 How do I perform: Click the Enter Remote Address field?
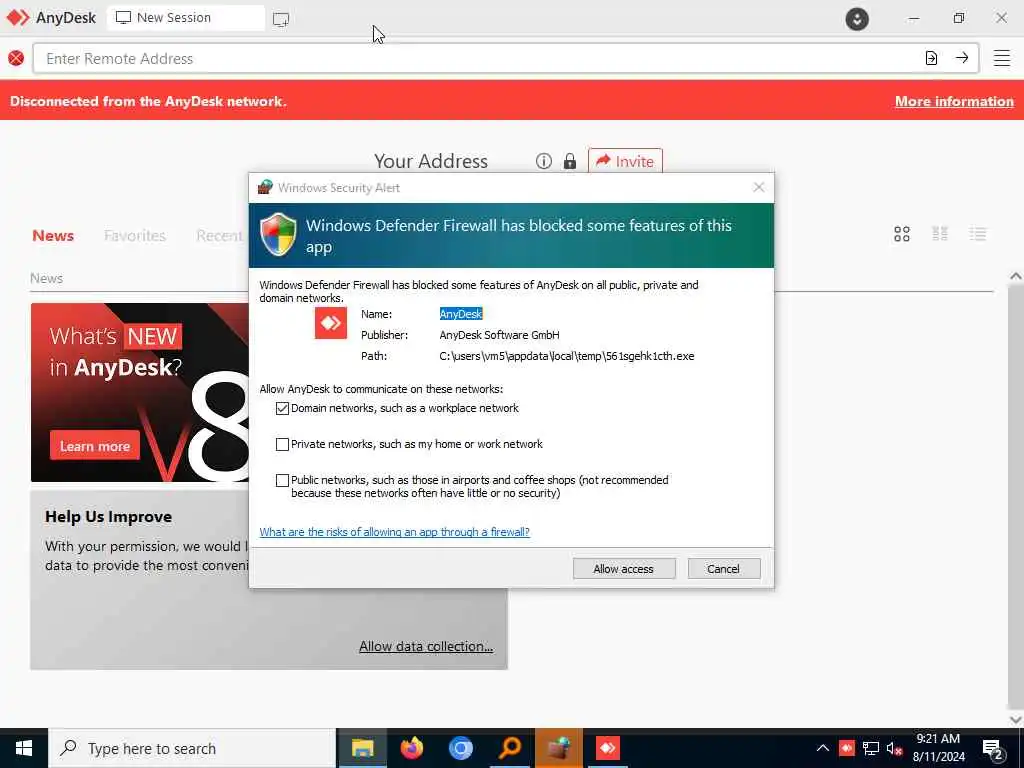[x=477, y=58]
